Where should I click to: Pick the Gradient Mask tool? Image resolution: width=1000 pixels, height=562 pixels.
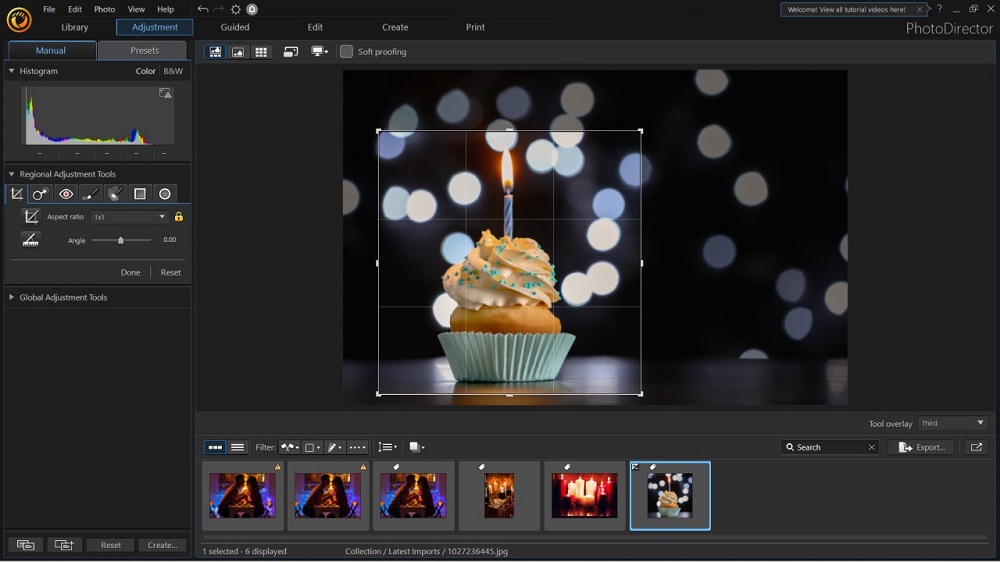tap(140, 194)
